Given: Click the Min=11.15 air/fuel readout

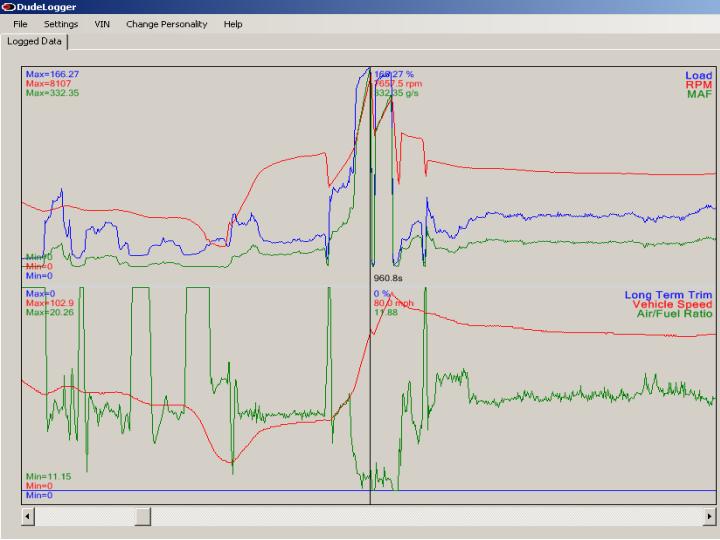Looking at the screenshot, I should (x=48, y=477).
